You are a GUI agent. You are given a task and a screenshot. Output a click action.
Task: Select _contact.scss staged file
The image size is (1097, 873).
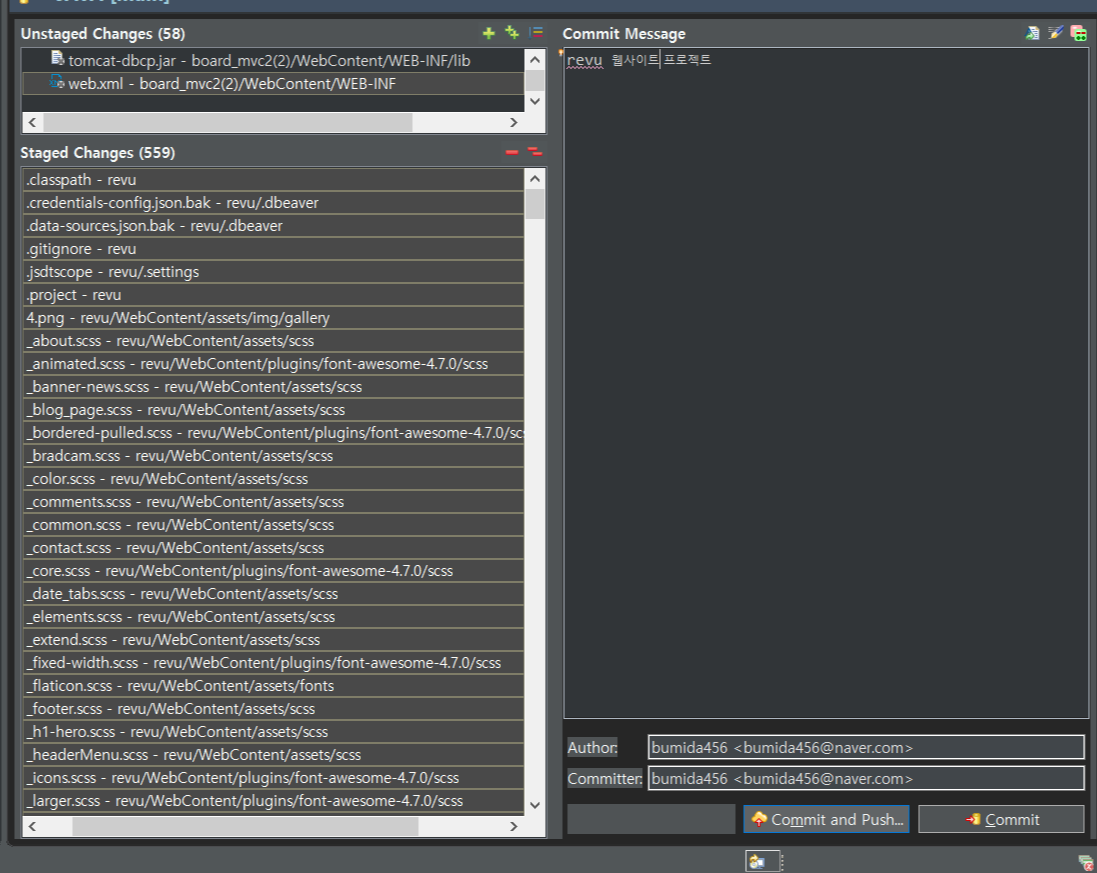tap(274, 548)
